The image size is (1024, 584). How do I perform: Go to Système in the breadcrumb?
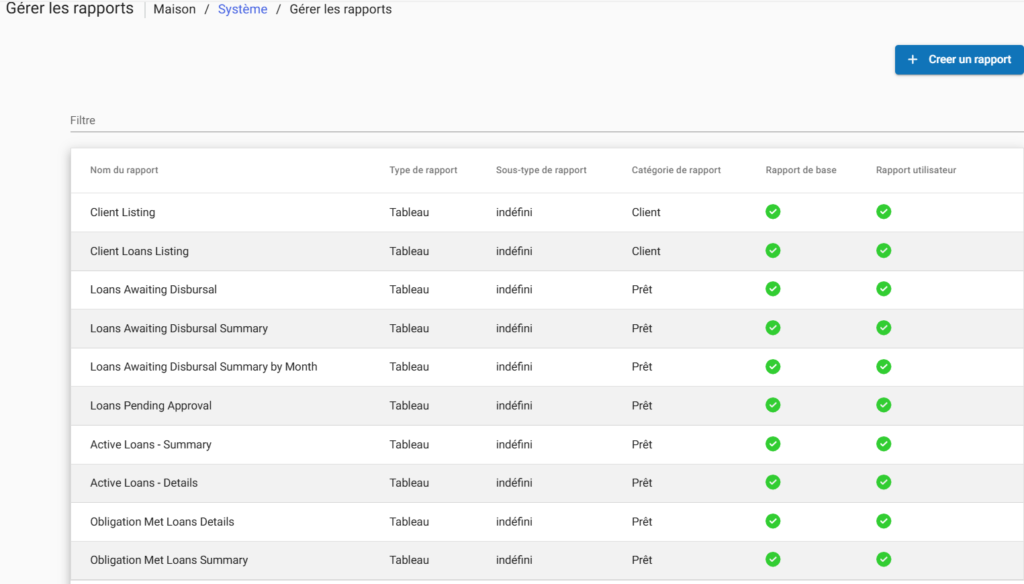coord(242,10)
